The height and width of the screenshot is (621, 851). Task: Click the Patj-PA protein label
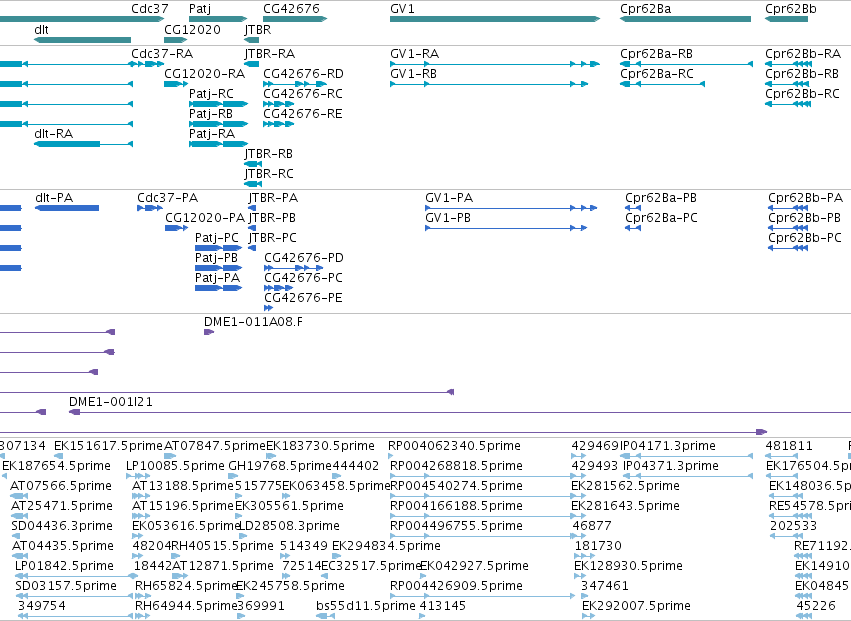pyautogui.click(x=217, y=277)
